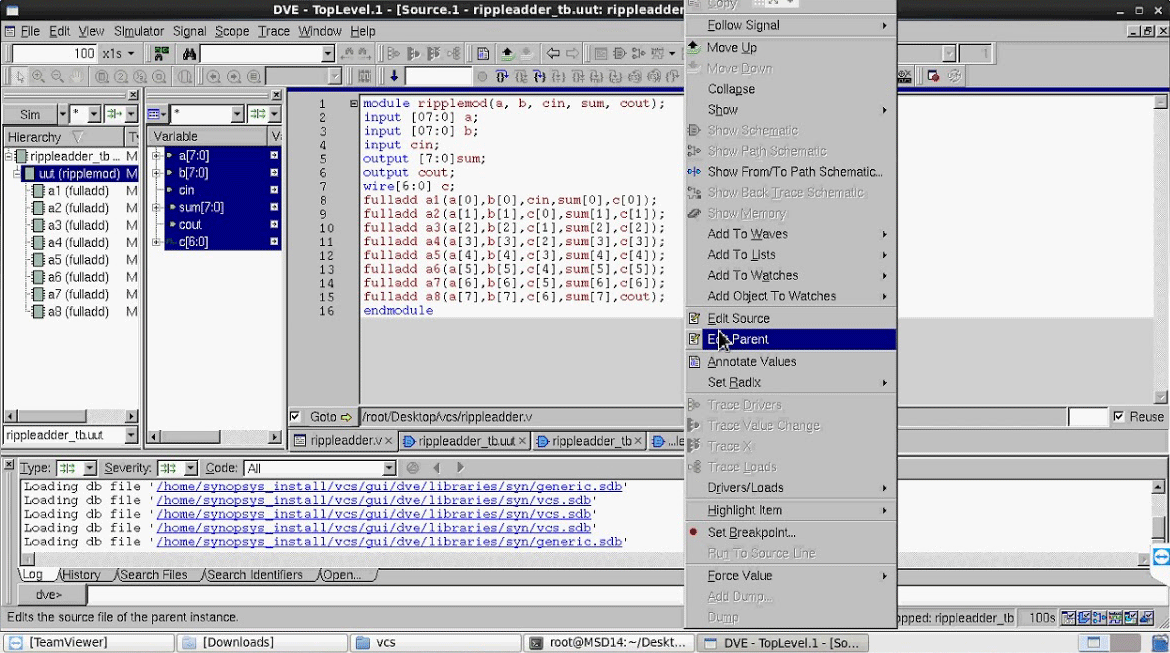
Task: Open the x1s time unit dropdown
Action: pyautogui.click(x=130, y=54)
